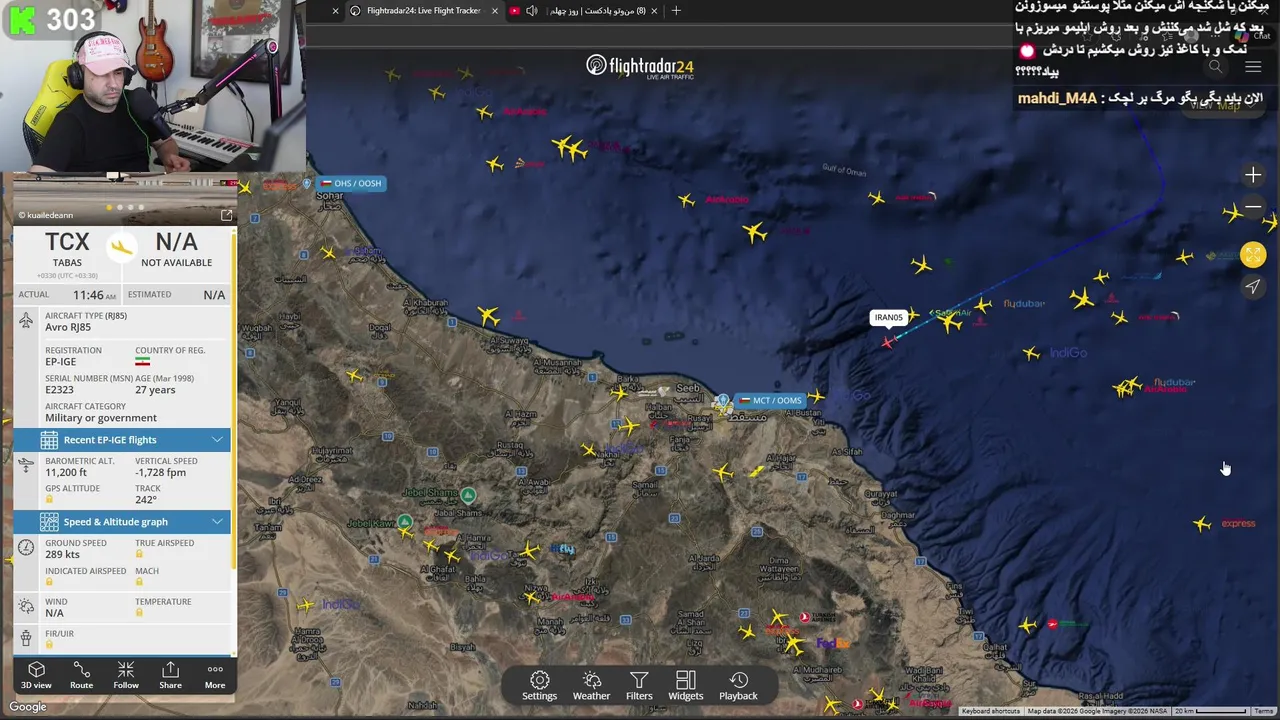The image size is (1280, 720).
Task: Click the 11,200 ft barometric altitude value
Action: pos(66,472)
